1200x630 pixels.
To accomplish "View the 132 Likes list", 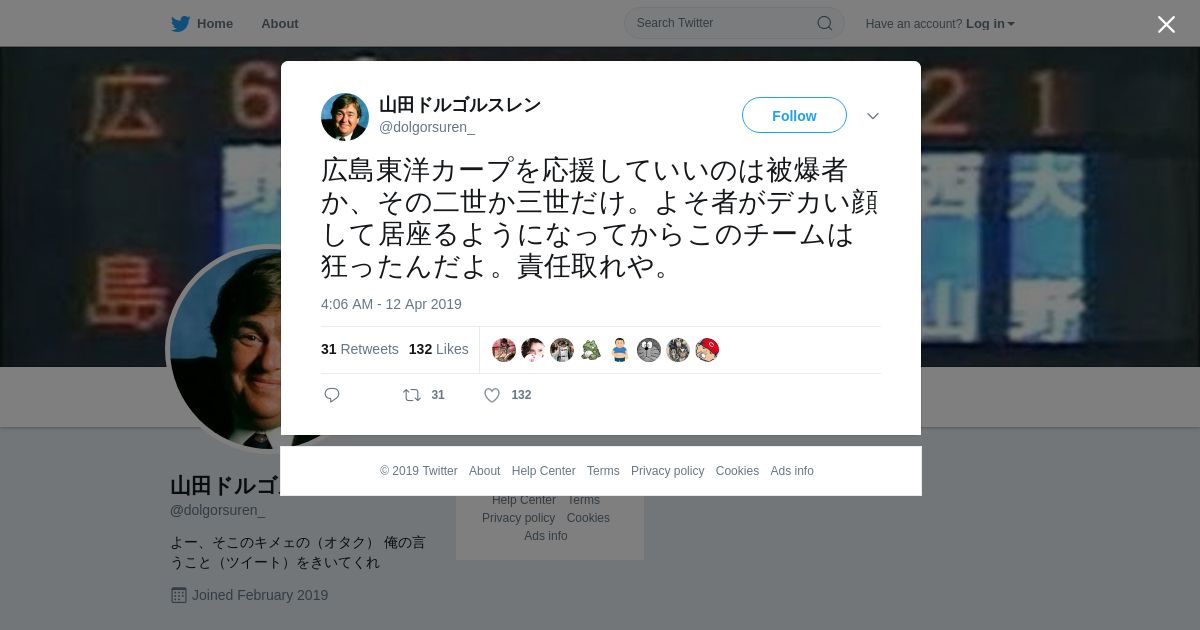I will [x=438, y=349].
